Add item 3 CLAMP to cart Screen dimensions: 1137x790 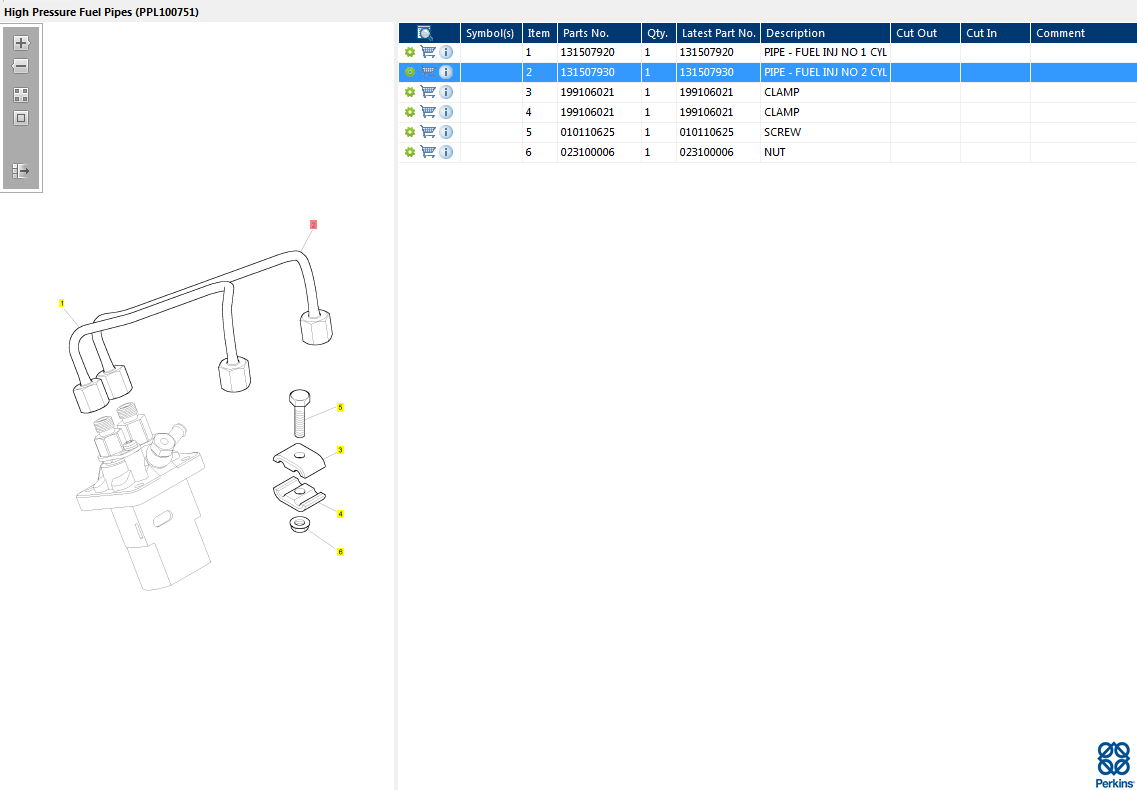pos(428,92)
